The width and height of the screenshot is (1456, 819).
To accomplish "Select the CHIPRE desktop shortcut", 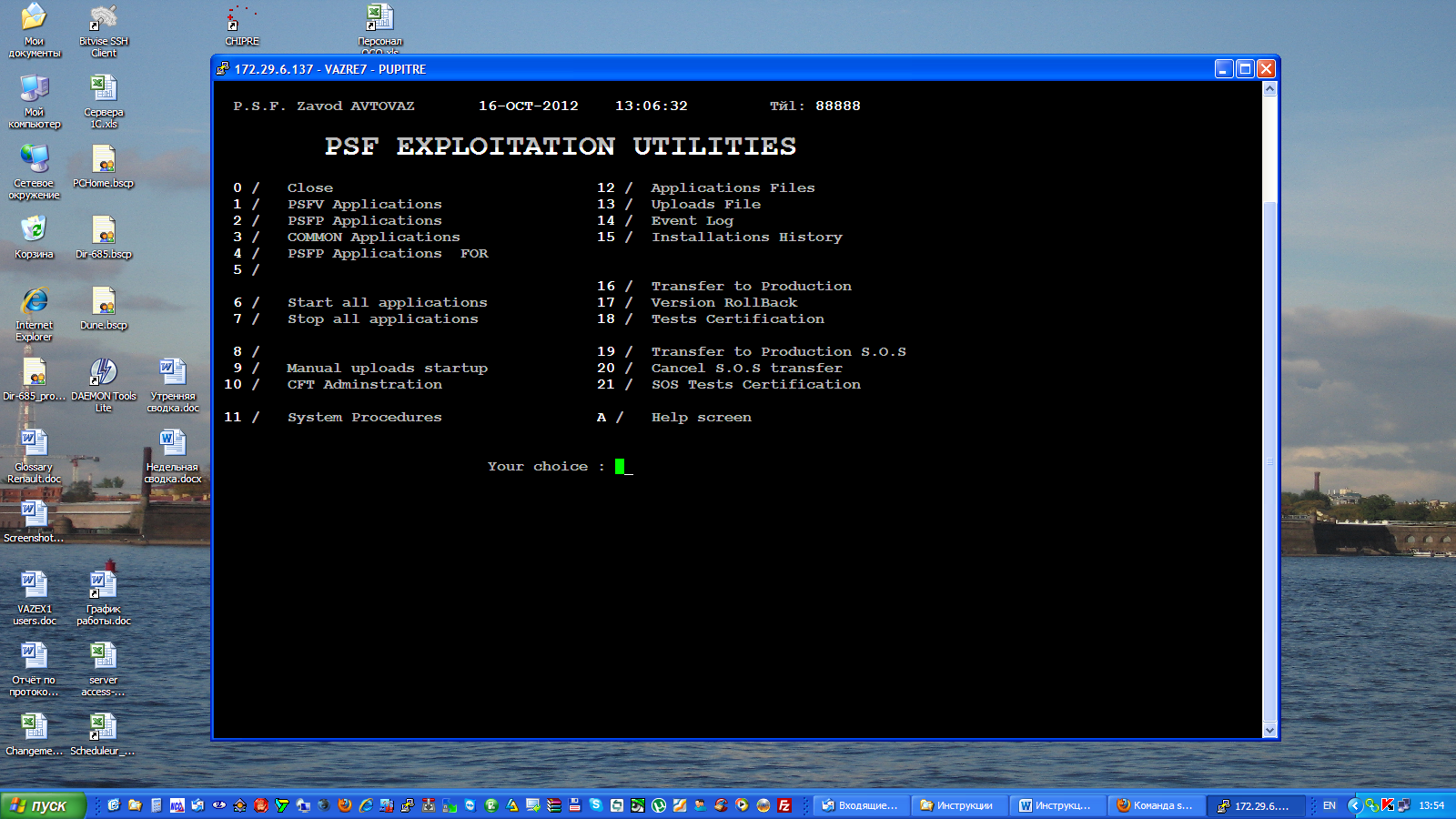I will coord(242,25).
